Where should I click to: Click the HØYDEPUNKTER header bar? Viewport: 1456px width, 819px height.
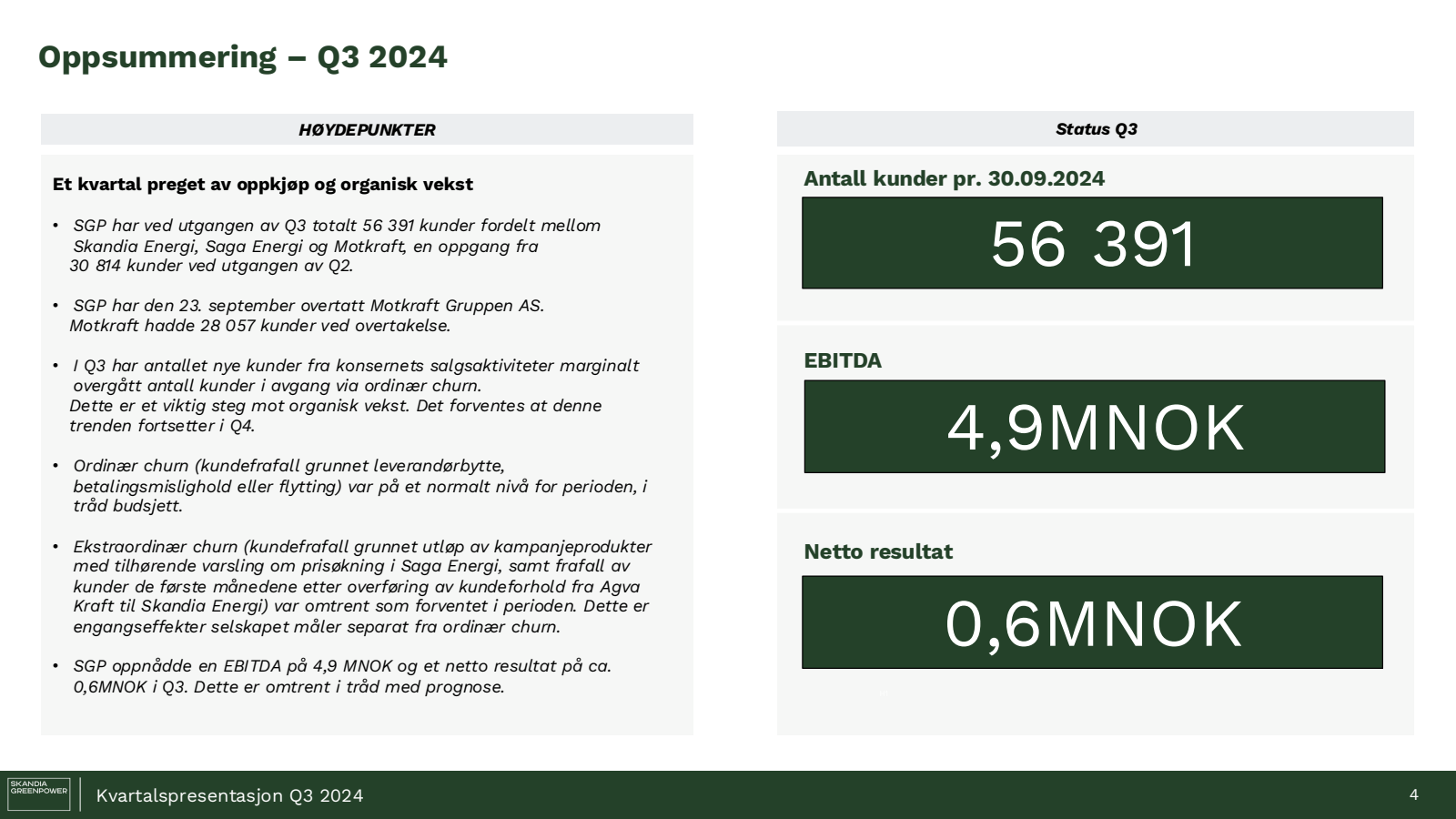click(x=367, y=129)
